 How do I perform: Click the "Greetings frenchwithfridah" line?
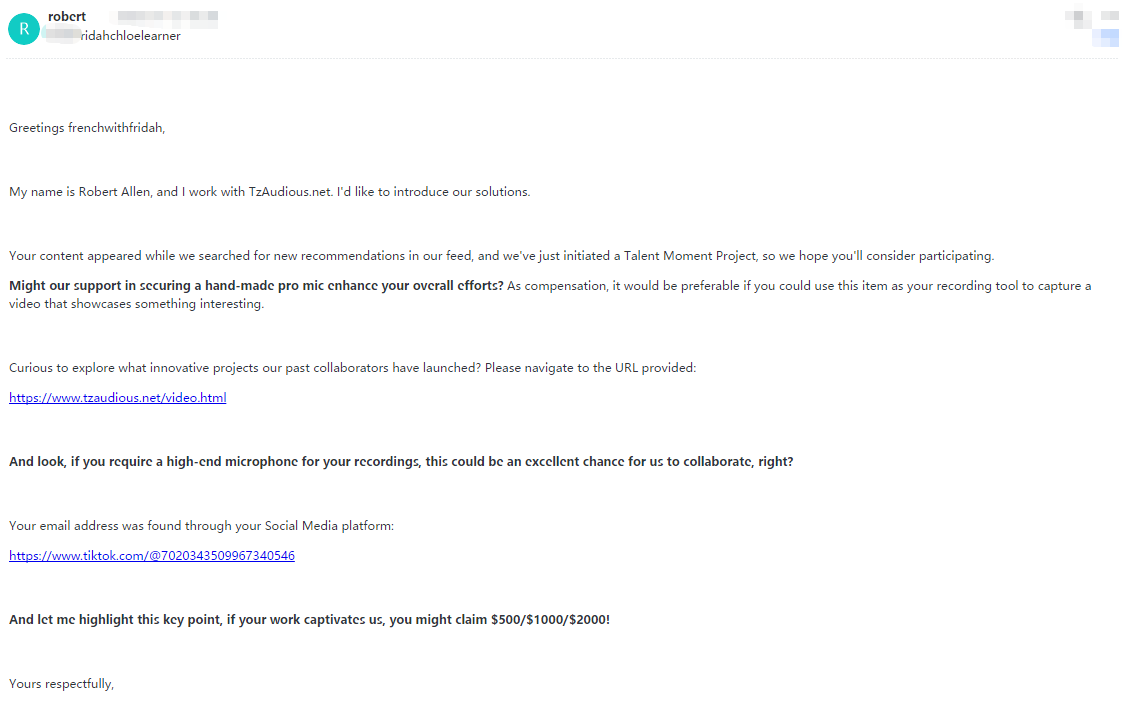pyautogui.click(x=87, y=128)
